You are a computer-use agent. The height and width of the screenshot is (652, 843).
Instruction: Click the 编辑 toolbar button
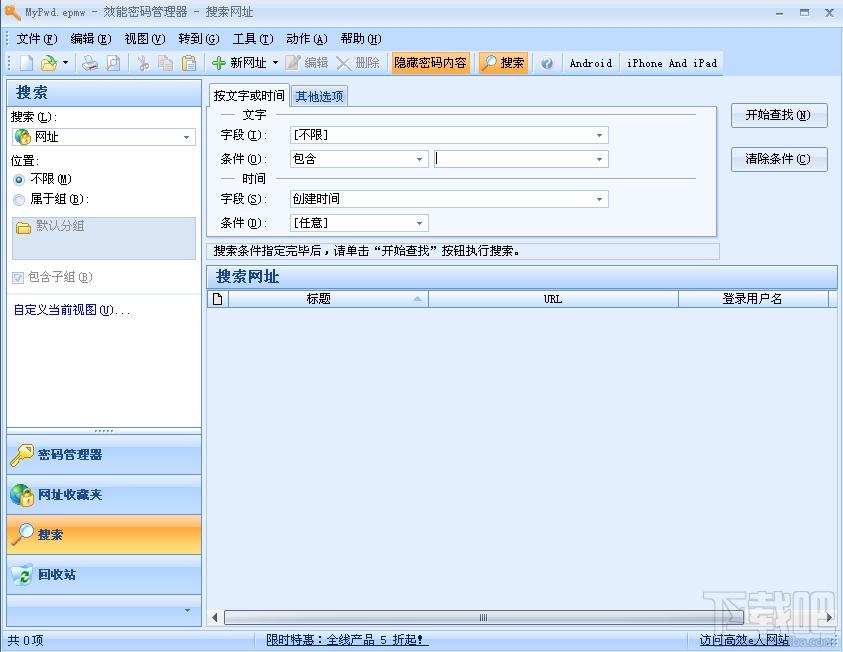[306, 63]
